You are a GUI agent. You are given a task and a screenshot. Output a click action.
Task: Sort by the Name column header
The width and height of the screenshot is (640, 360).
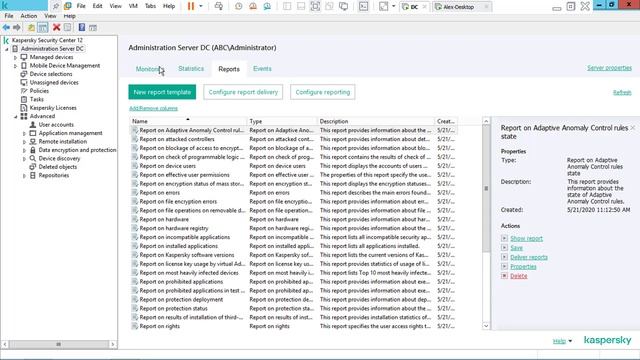click(189, 121)
